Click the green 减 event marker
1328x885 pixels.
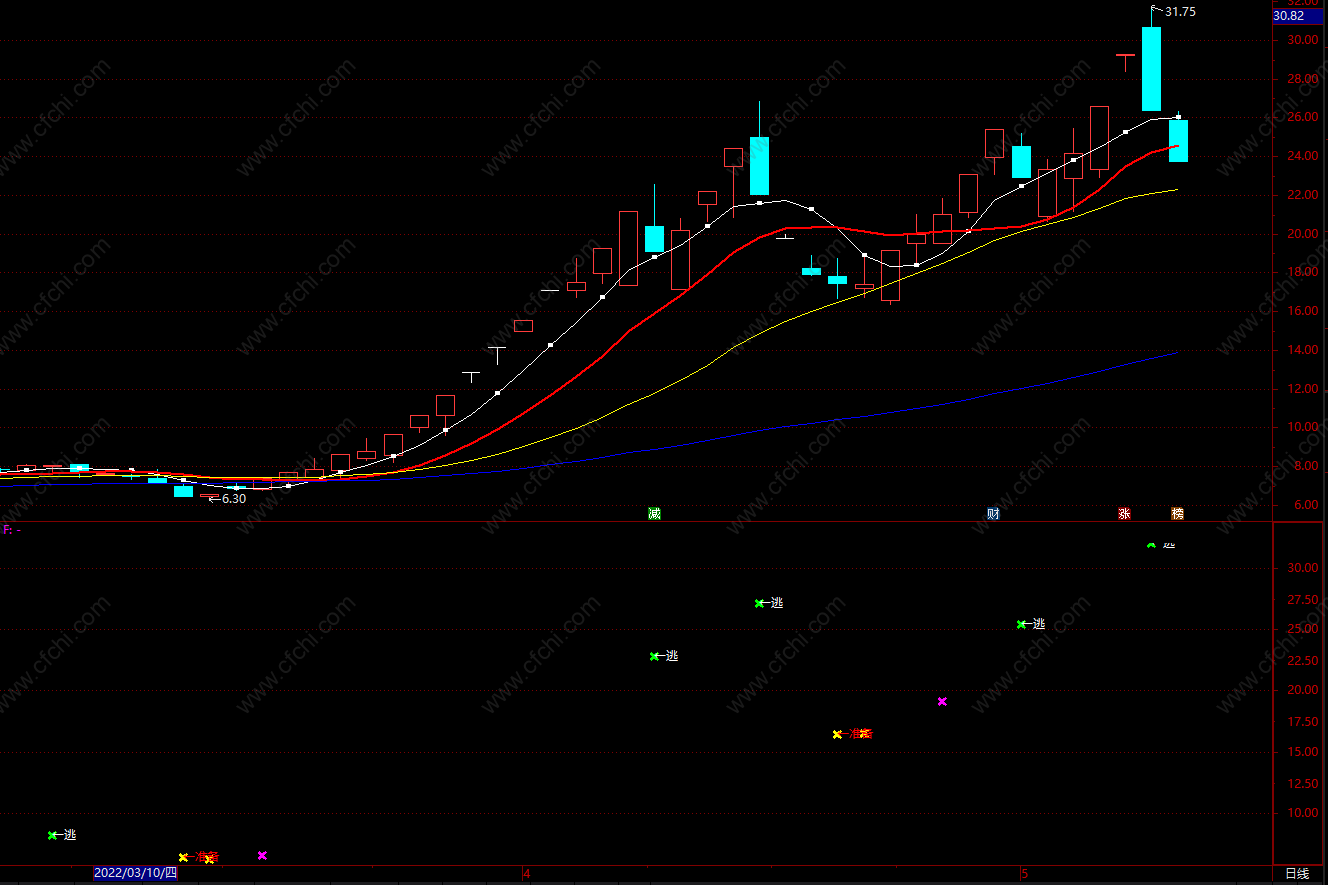click(654, 514)
